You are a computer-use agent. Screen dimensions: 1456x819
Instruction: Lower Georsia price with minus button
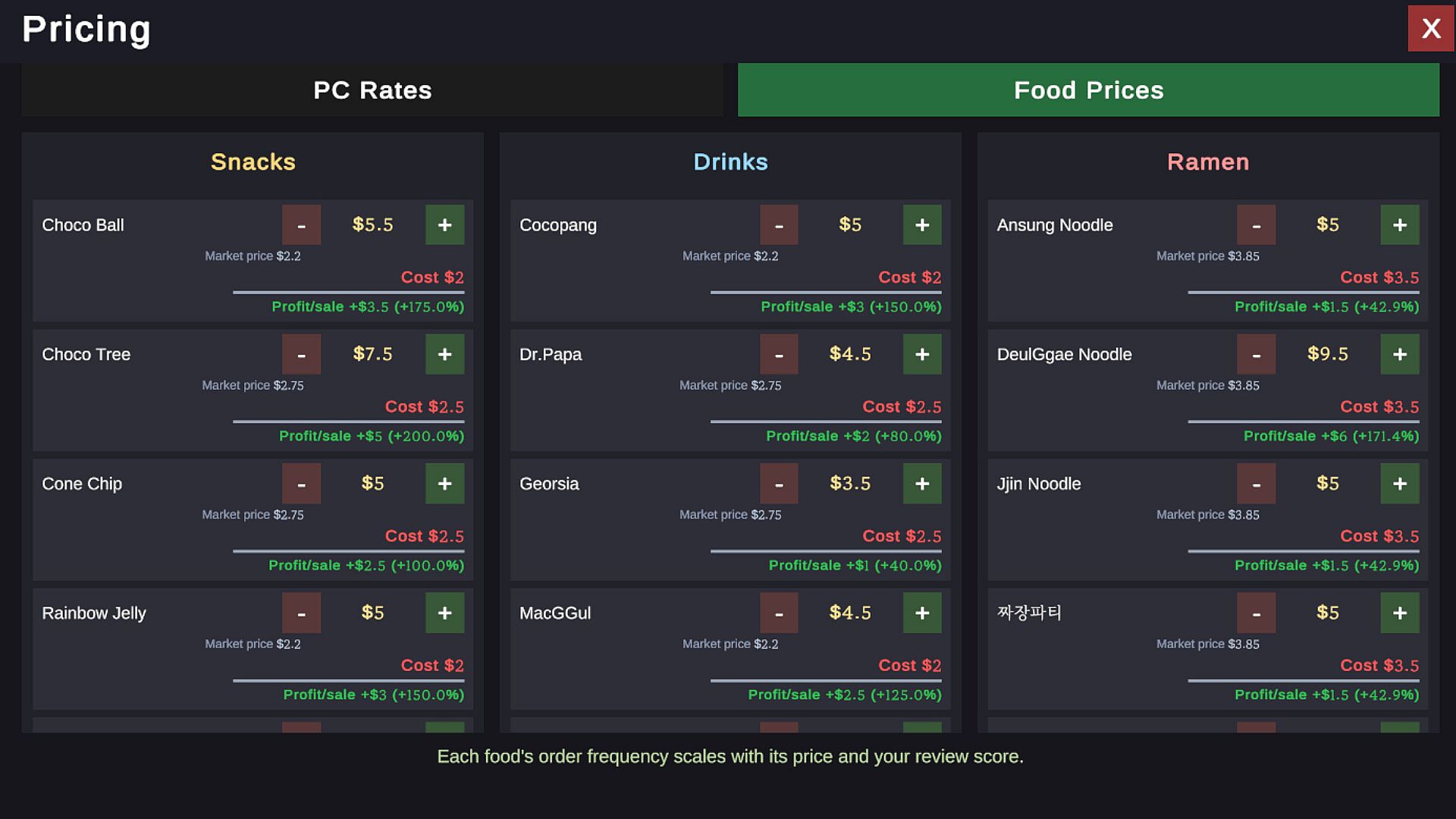point(779,484)
